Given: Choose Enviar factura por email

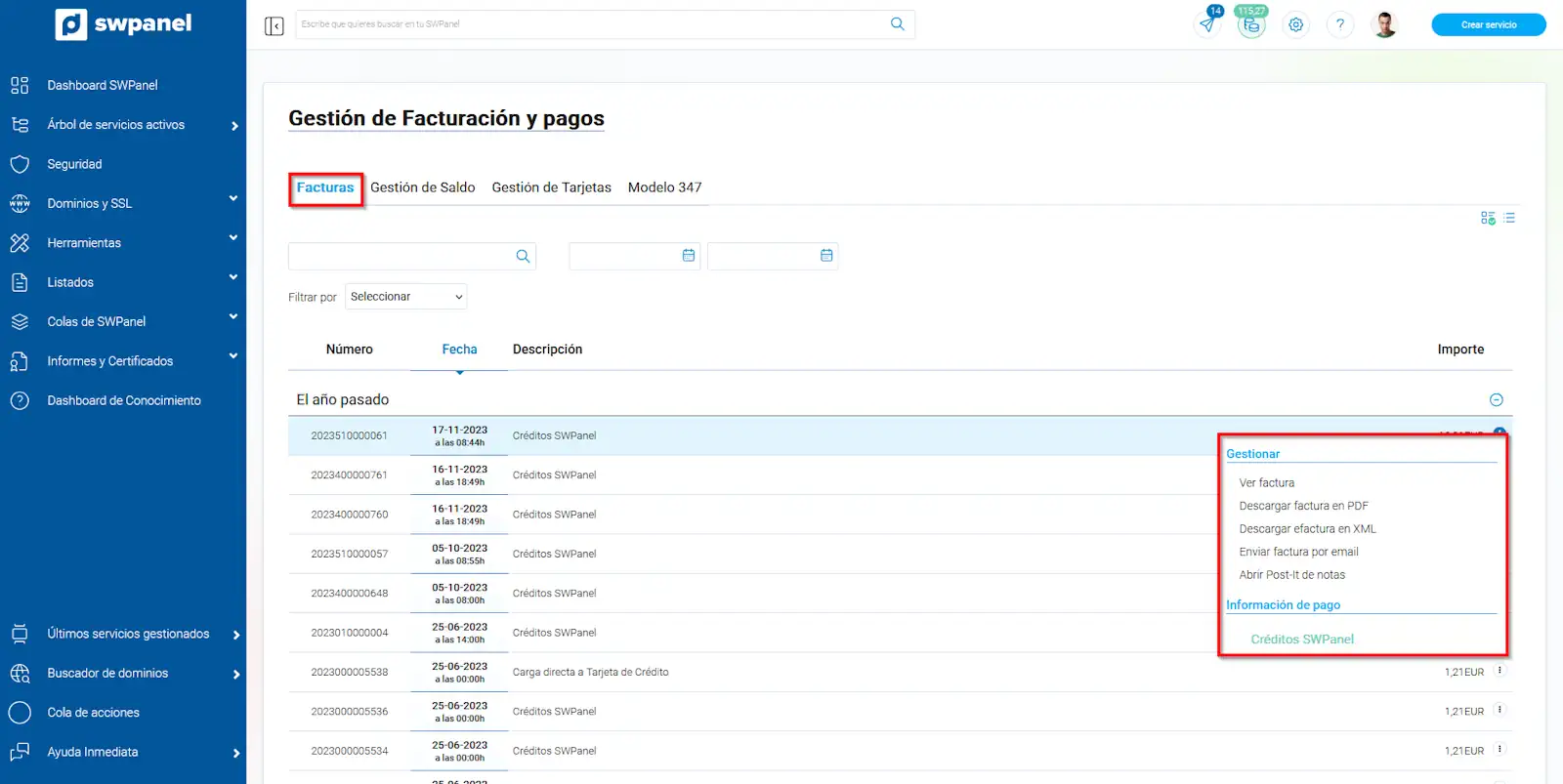Looking at the screenshot, I should pos(1299,552).
